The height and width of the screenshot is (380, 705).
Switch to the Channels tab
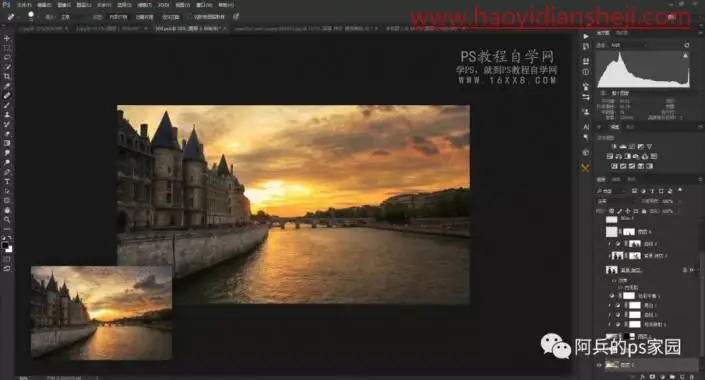[x=616, y=179]
